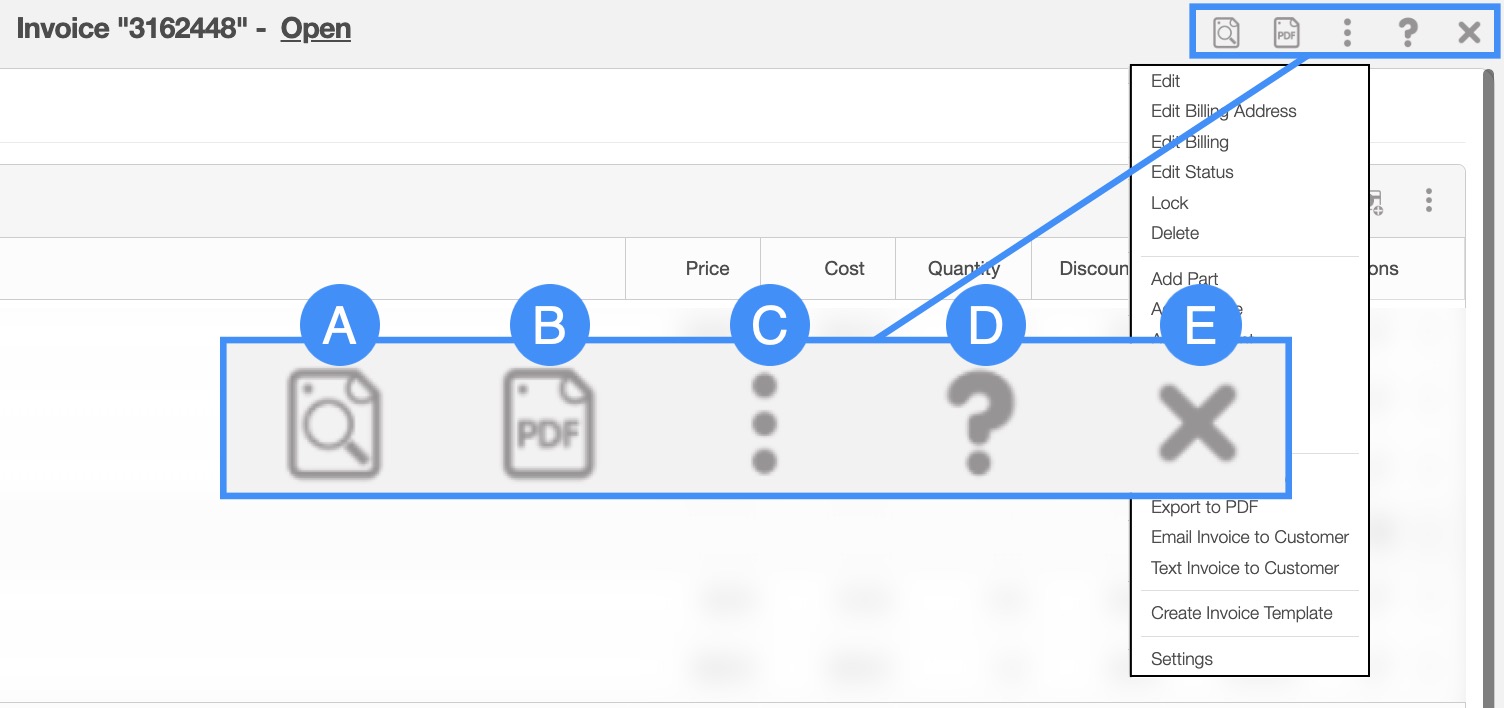Close the invoice with the X icon
This screenshot has height=708, width=1504.
pyautogui.click(x=1469, y=33)
